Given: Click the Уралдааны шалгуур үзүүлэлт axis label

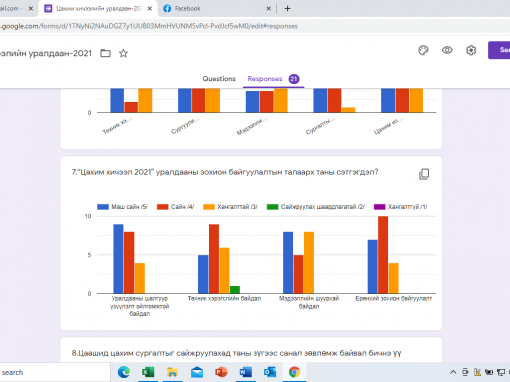Looking at the screenshot, I should click(x=140, y=306).
